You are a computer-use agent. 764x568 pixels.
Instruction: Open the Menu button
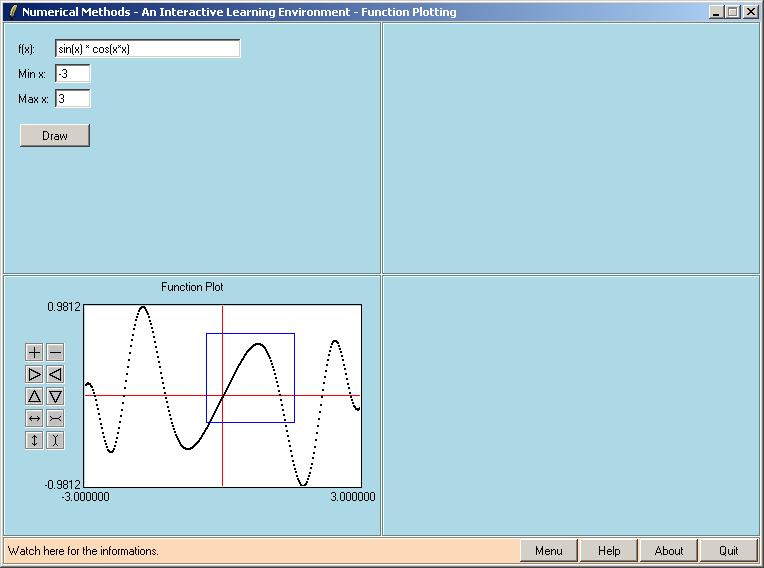[549, 550]
